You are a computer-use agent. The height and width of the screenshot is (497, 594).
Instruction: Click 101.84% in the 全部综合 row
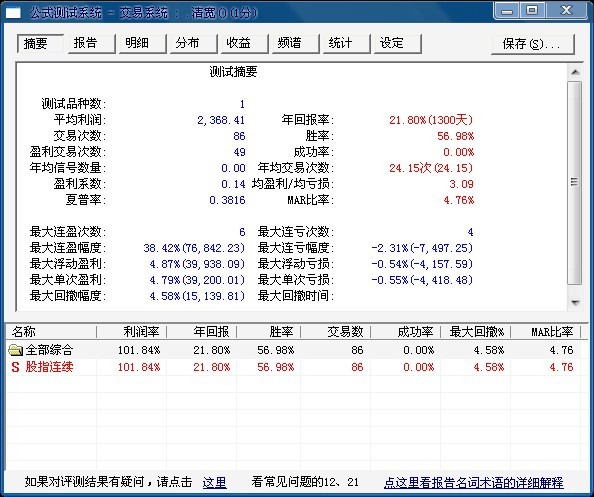139,350
